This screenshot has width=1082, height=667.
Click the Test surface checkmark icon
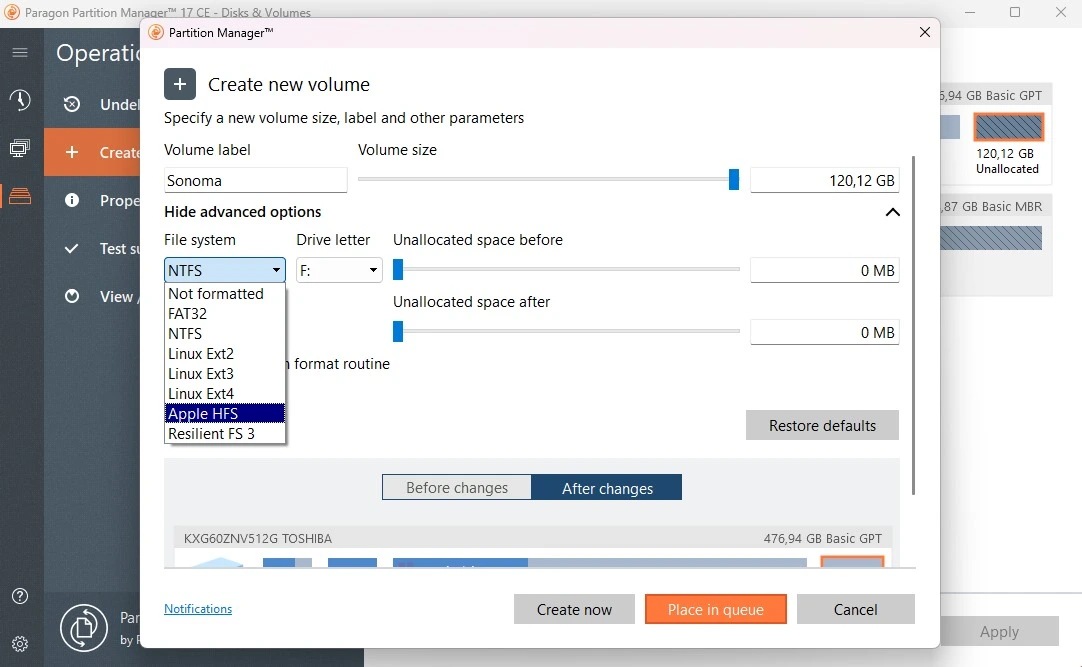(71, 248)
